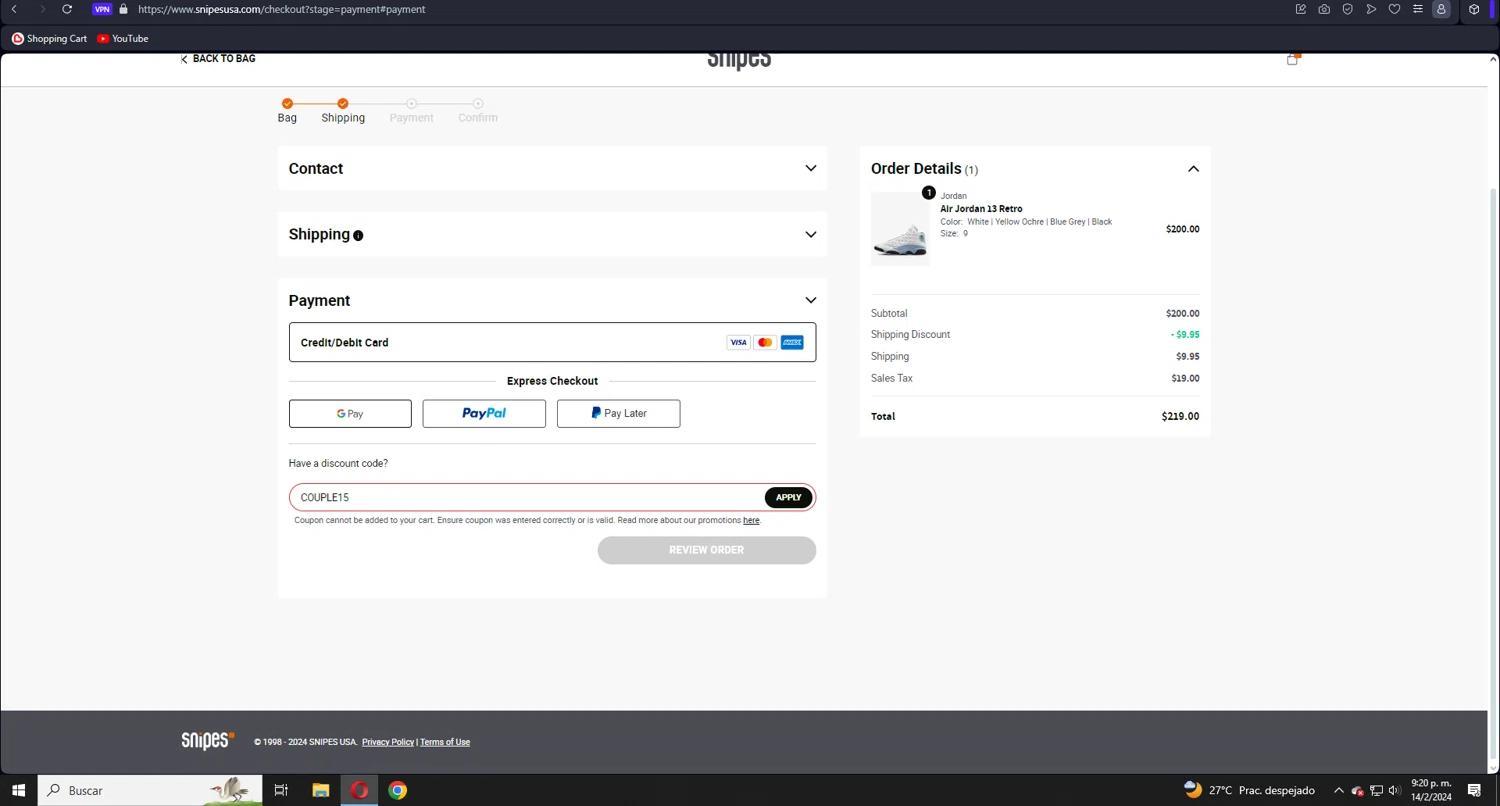The image size is (1500, 806).
Task: Open Google Chrome from taskbar
Action: point(398,790)
